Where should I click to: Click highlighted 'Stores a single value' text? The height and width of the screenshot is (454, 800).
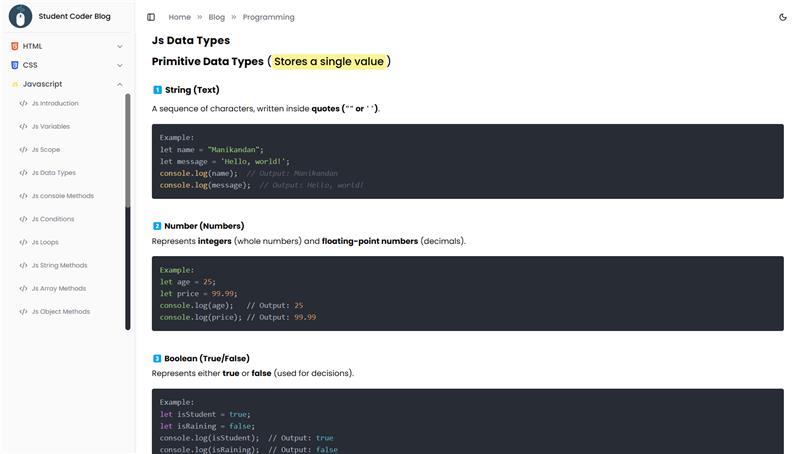tap(329, 61)
